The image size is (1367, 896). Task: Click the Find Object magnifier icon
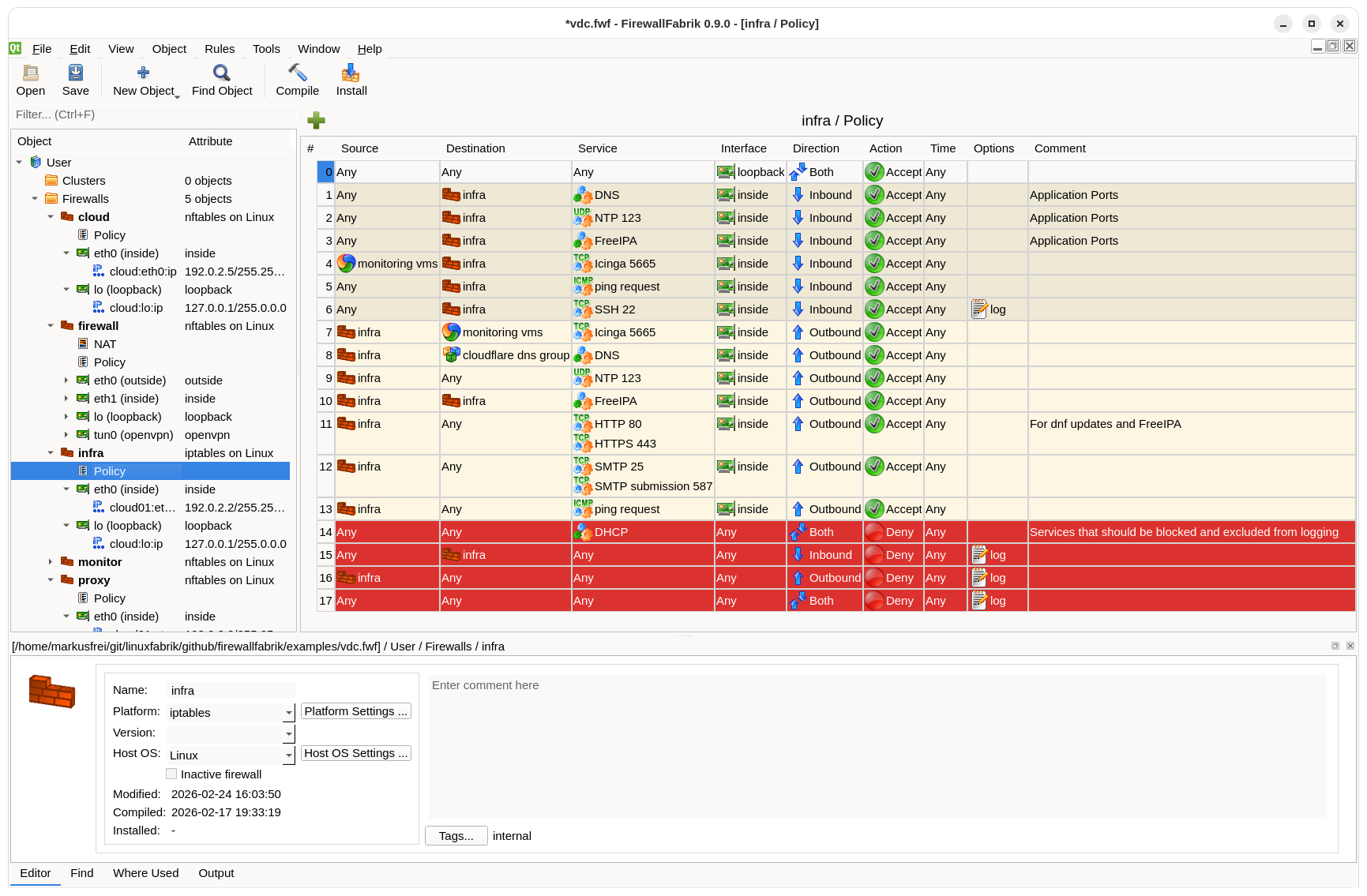[x=222, y=73]
